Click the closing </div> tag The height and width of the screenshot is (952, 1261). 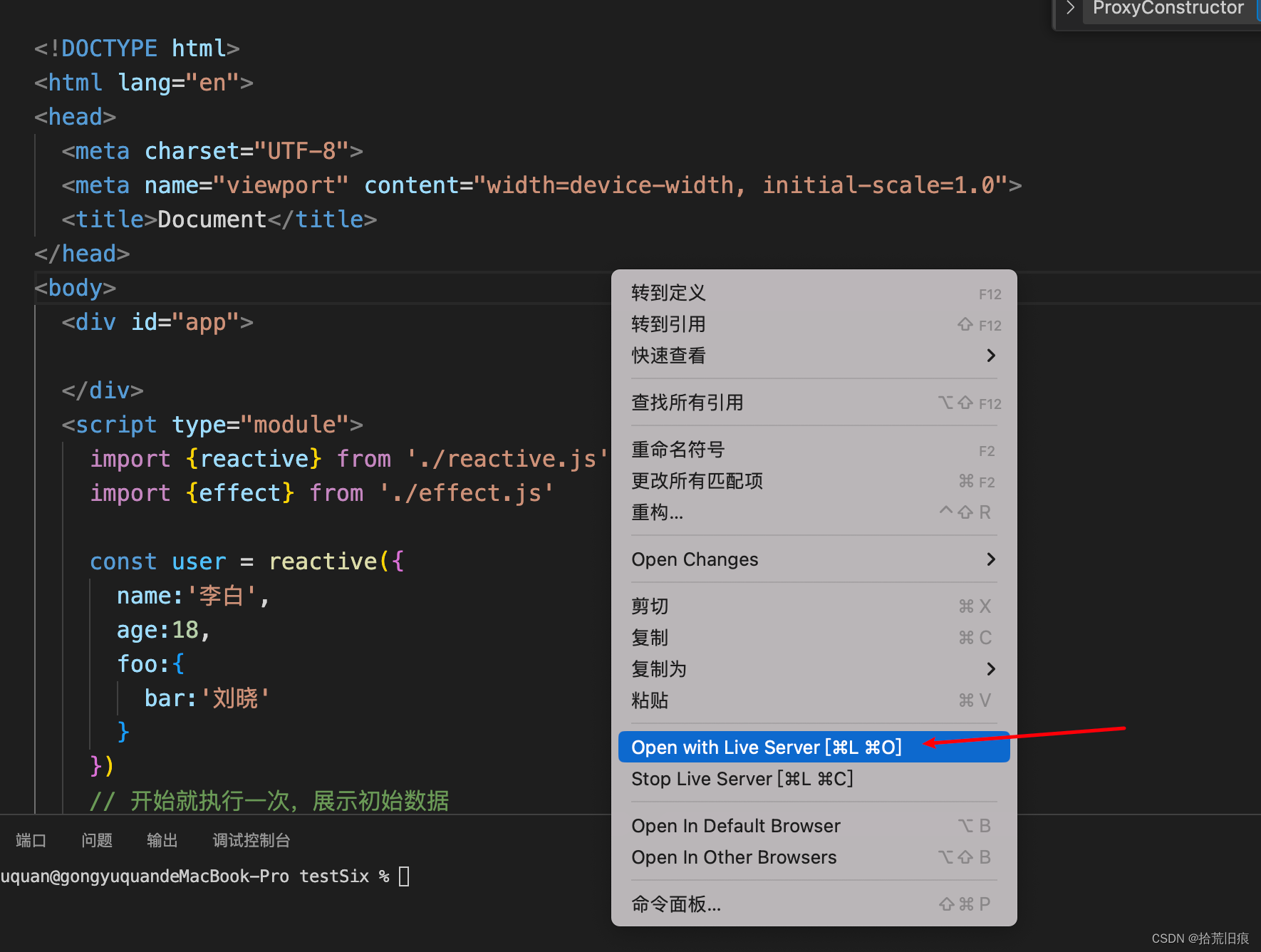103,390
